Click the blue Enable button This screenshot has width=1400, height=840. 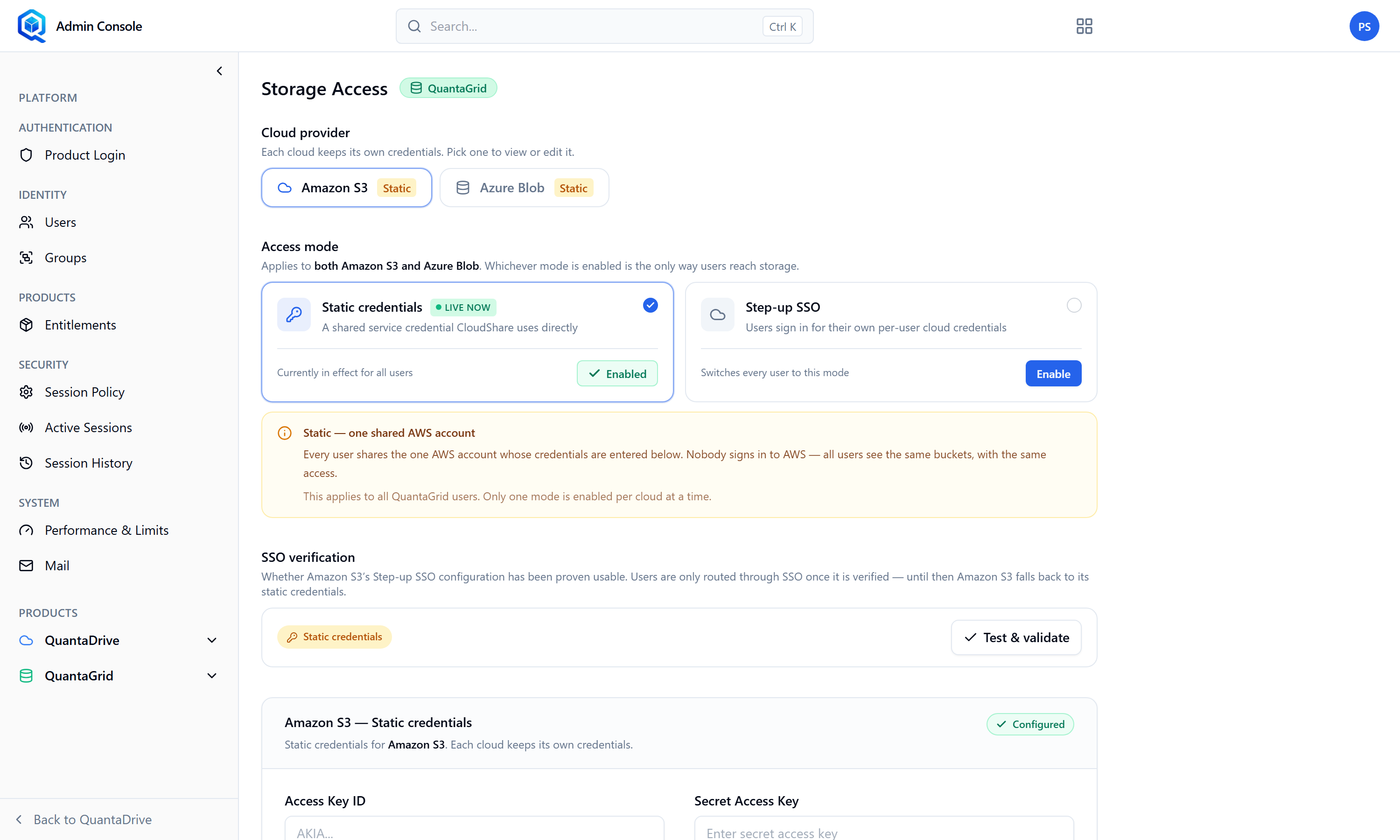pyautogui.click(x=1053, y=374)
